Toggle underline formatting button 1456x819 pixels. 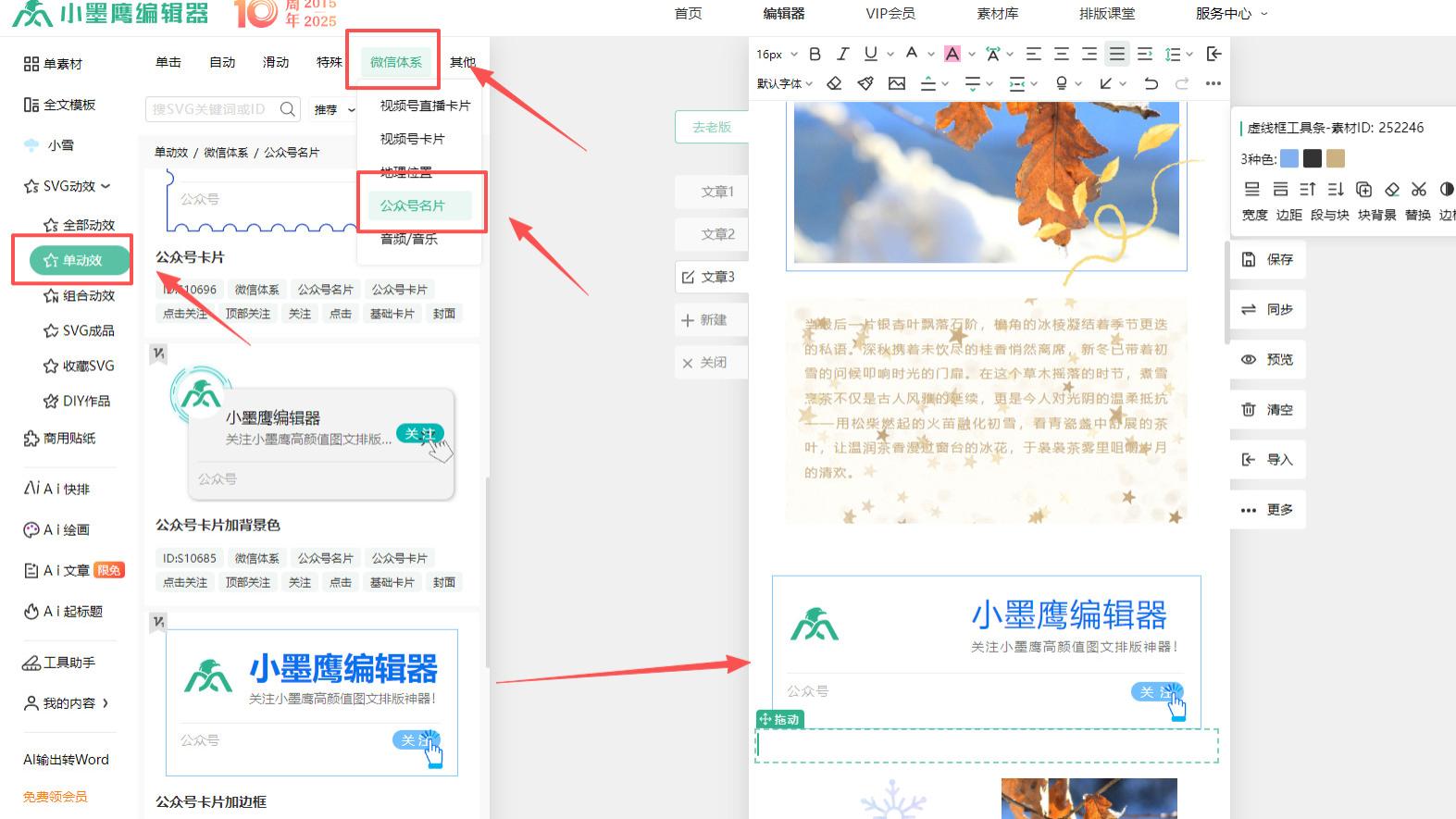coord(870,54)
